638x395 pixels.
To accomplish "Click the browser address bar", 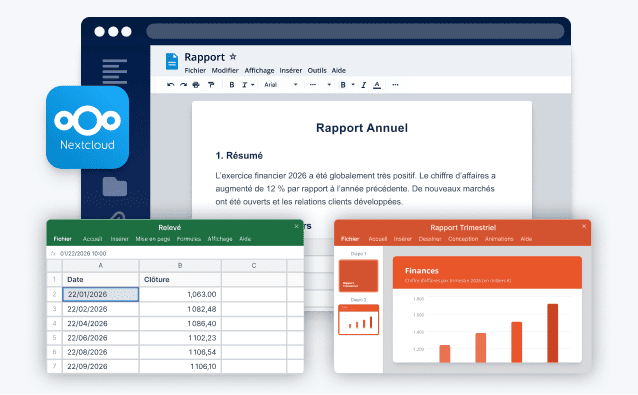I will pos(355,31).
